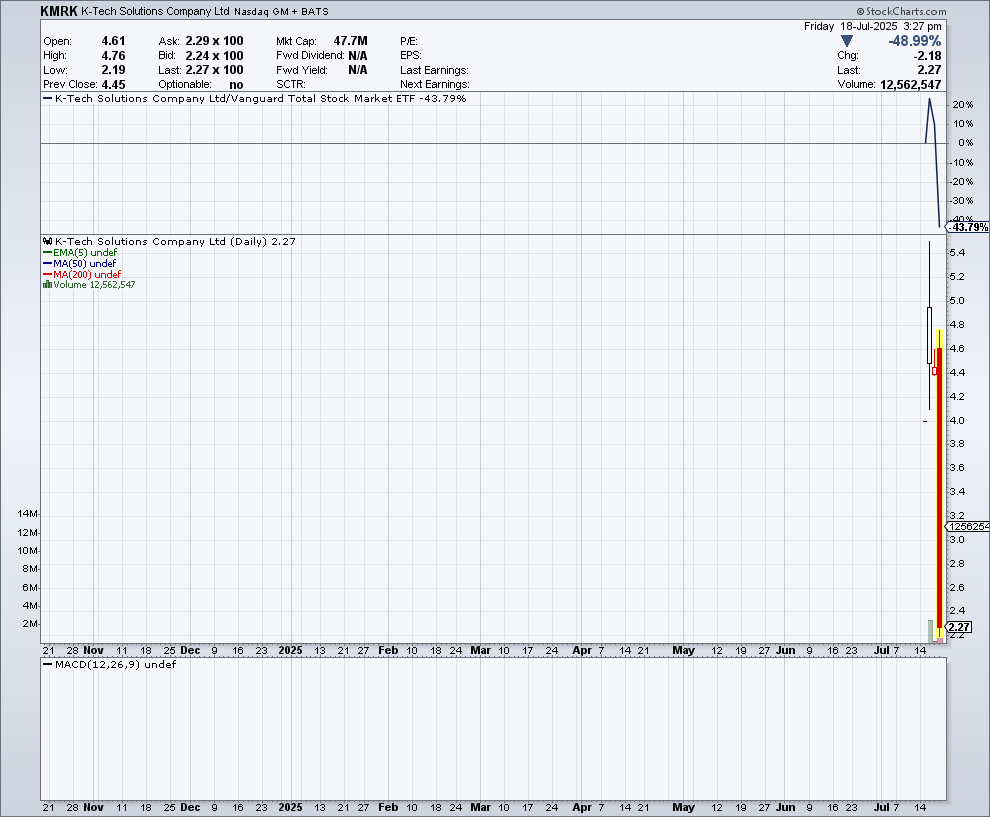Click the Vanguard Total Stock Market ETF legend
Viewport: 990px width, 817px height.
click(254, 98)
